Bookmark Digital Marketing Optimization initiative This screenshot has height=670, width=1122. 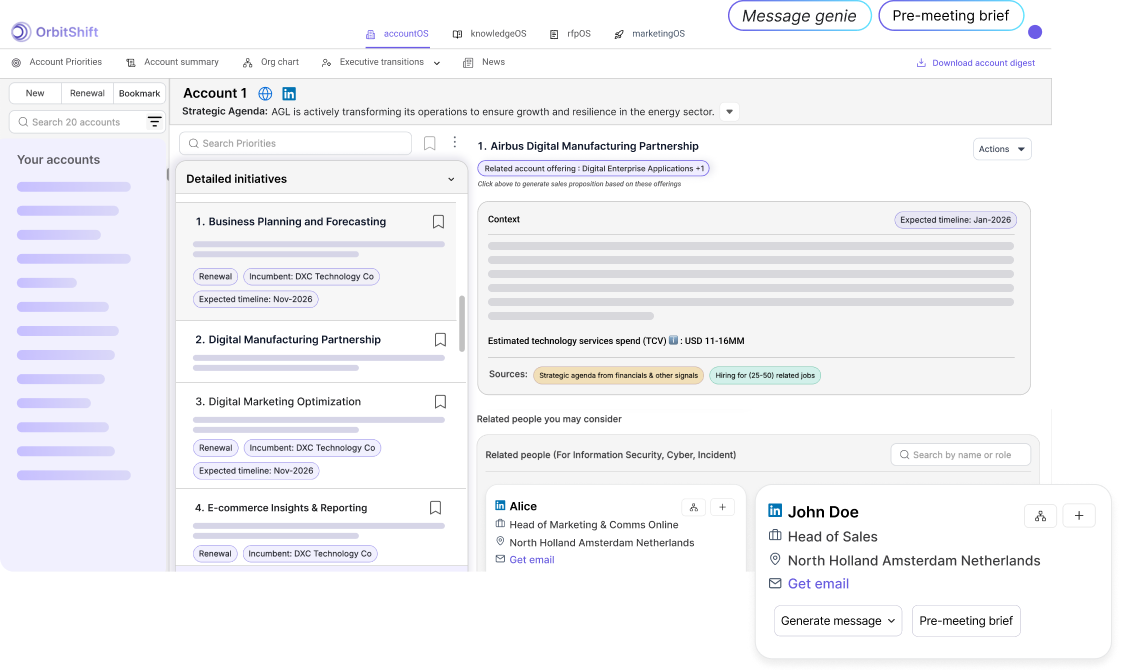pos(440,402)
